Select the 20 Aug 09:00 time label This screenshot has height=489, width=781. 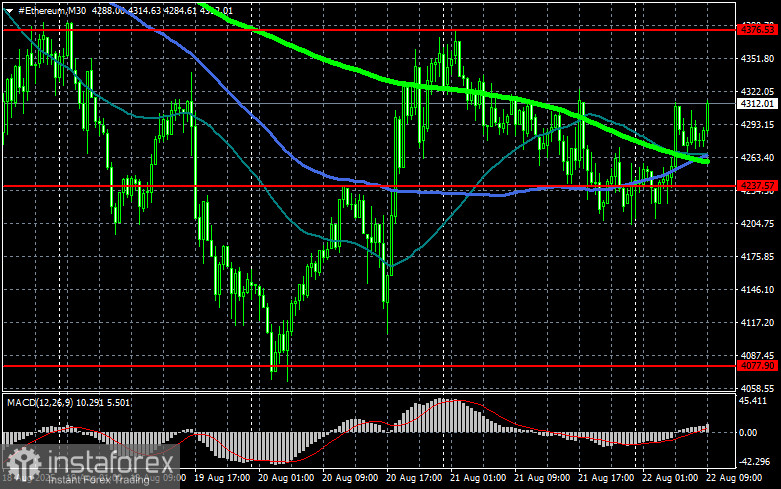[350, 478]
